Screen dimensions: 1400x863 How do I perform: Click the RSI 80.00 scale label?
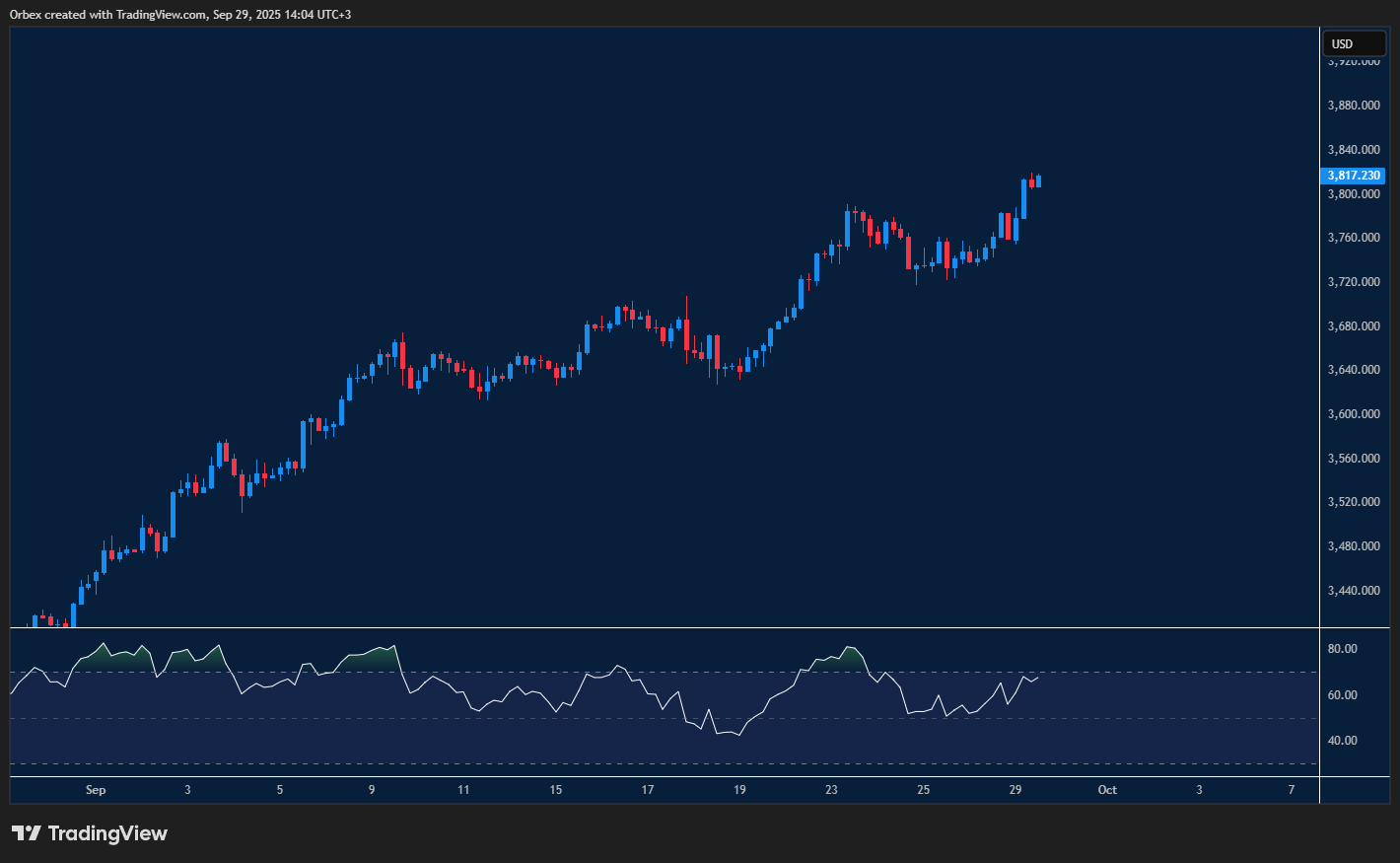[x=1342, y=649]
